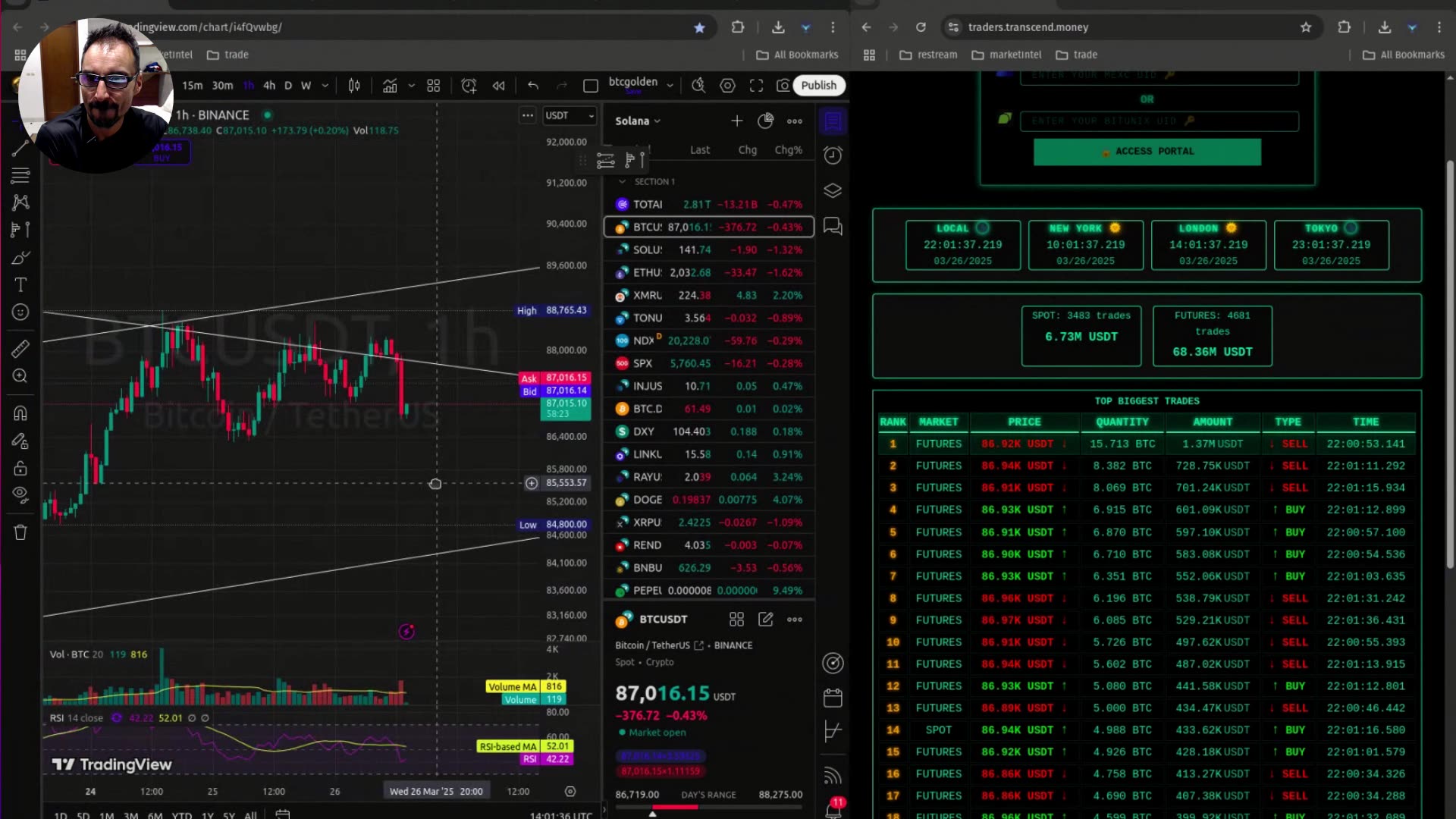Select the Measure ruler tool
The height and width of the screenshot is (819, 1456).
point(20,349)
